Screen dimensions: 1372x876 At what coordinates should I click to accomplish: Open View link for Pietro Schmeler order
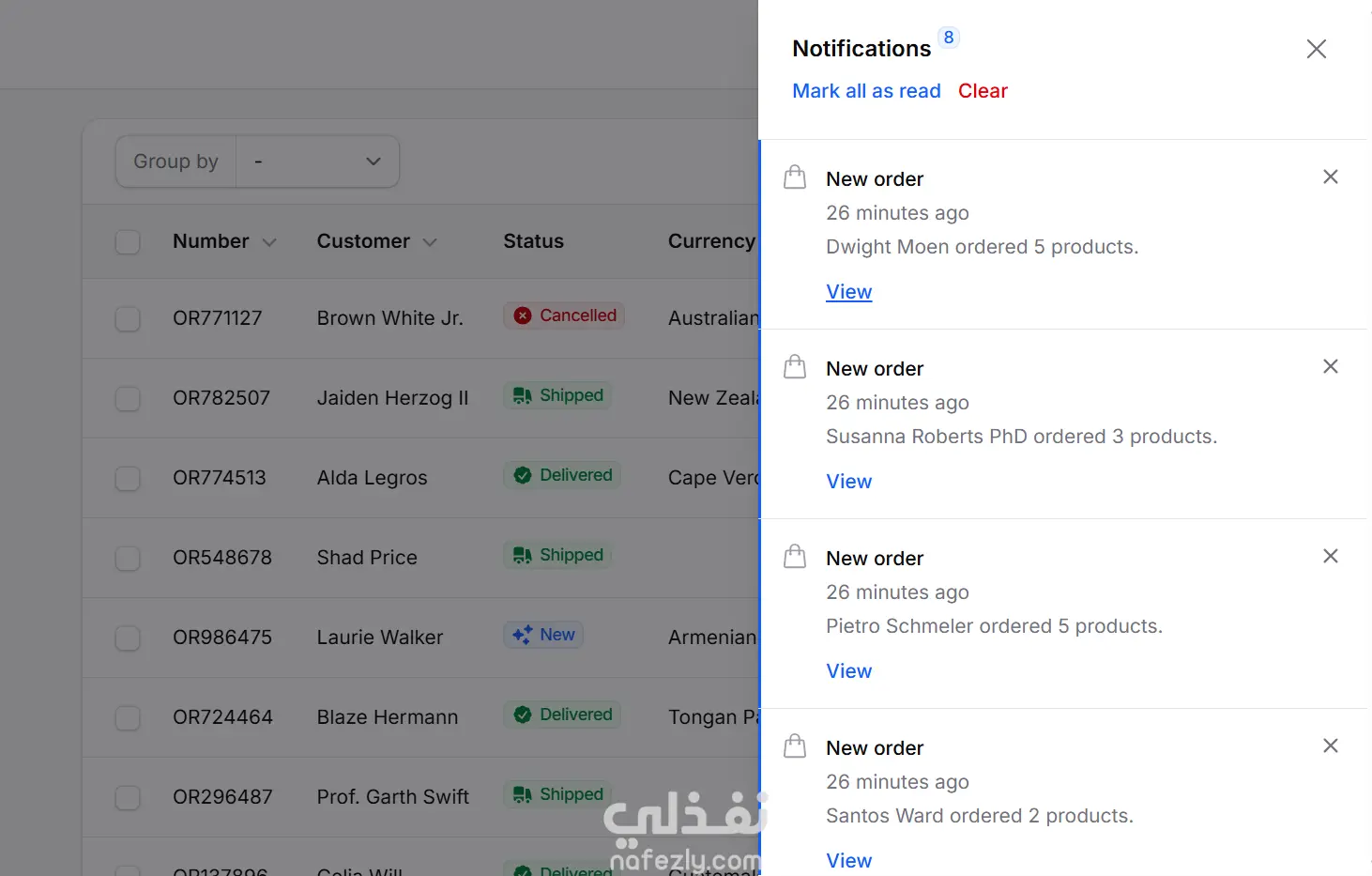848,671
